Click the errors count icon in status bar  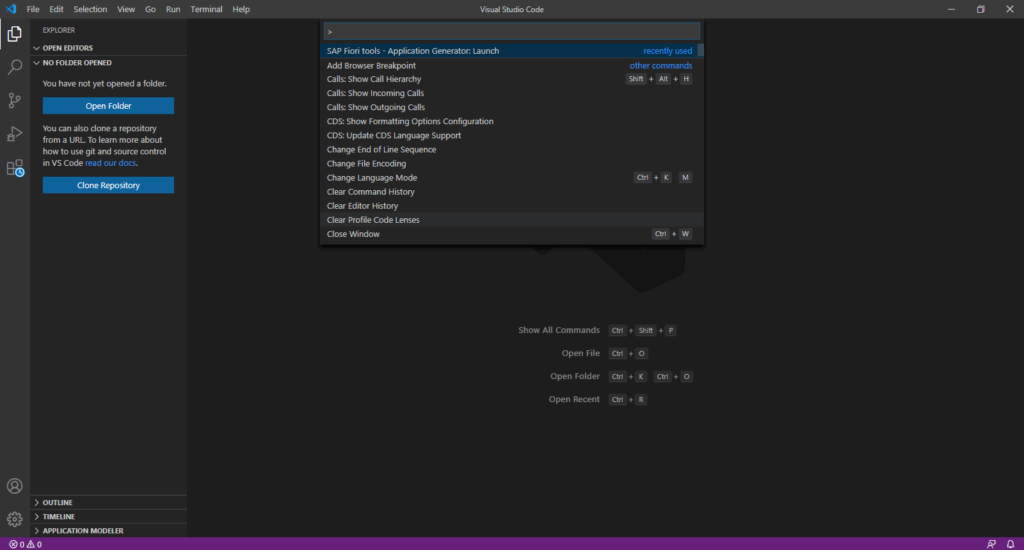pyautogui.click(x=17, y=544)
